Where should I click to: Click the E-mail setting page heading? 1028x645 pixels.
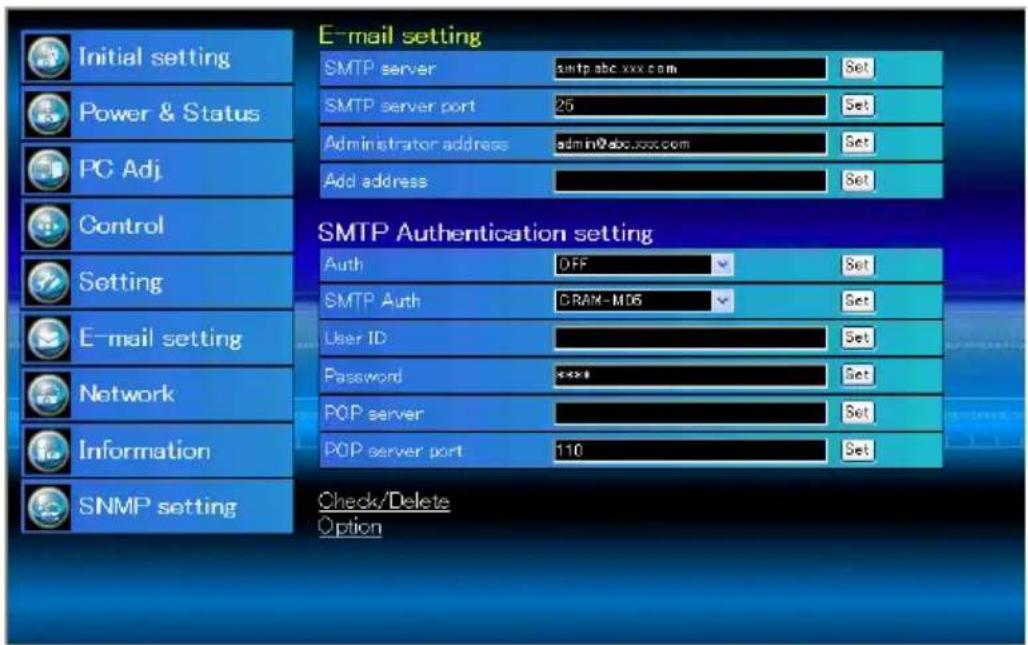(400, 35)
